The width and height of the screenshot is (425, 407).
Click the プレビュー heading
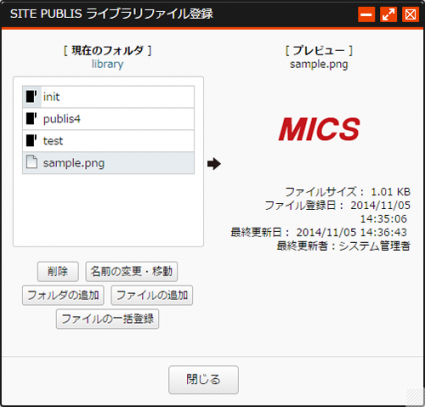click(319, 50)
